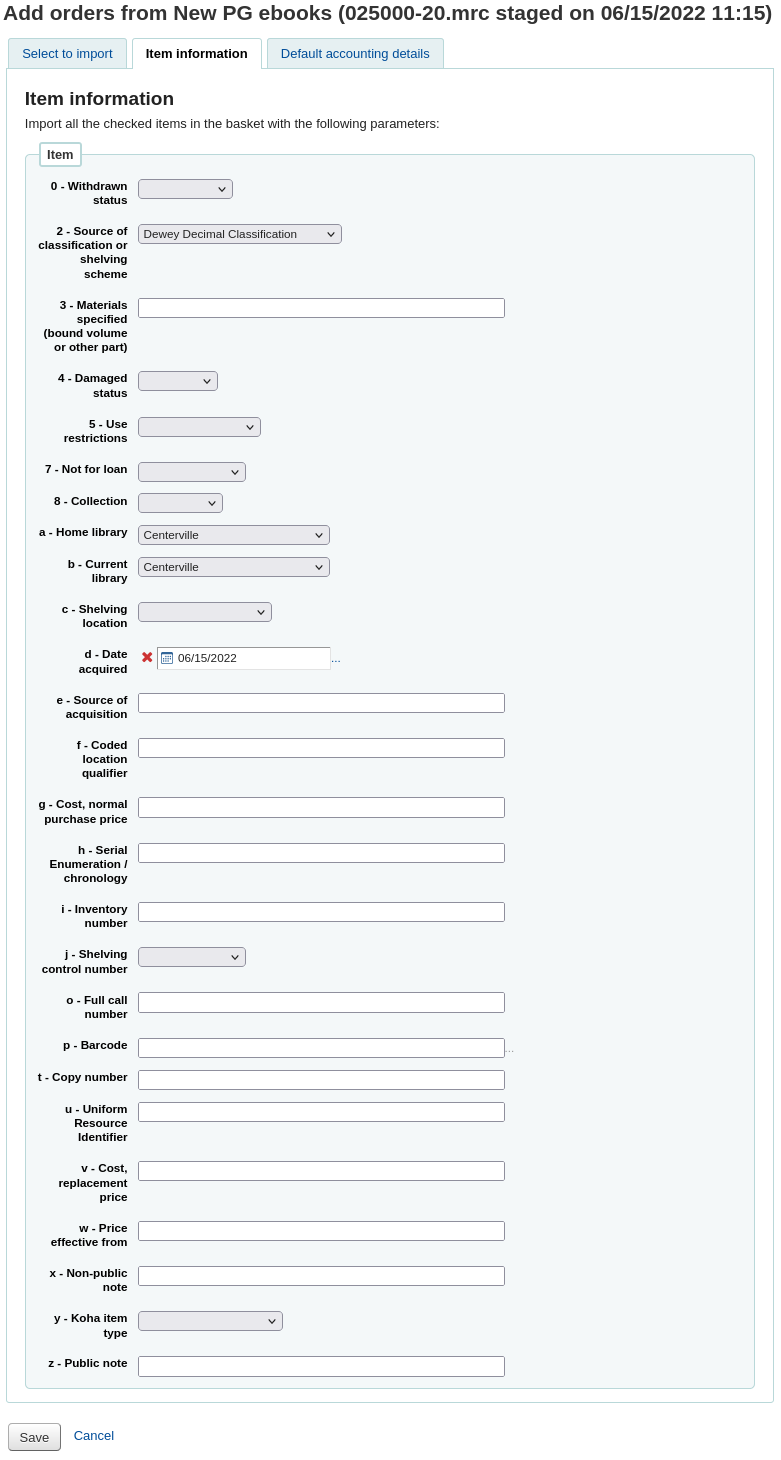Open the Home library dropdown showing Centerville
Screen dimensions: 781x1460
(x=233, y=535)
